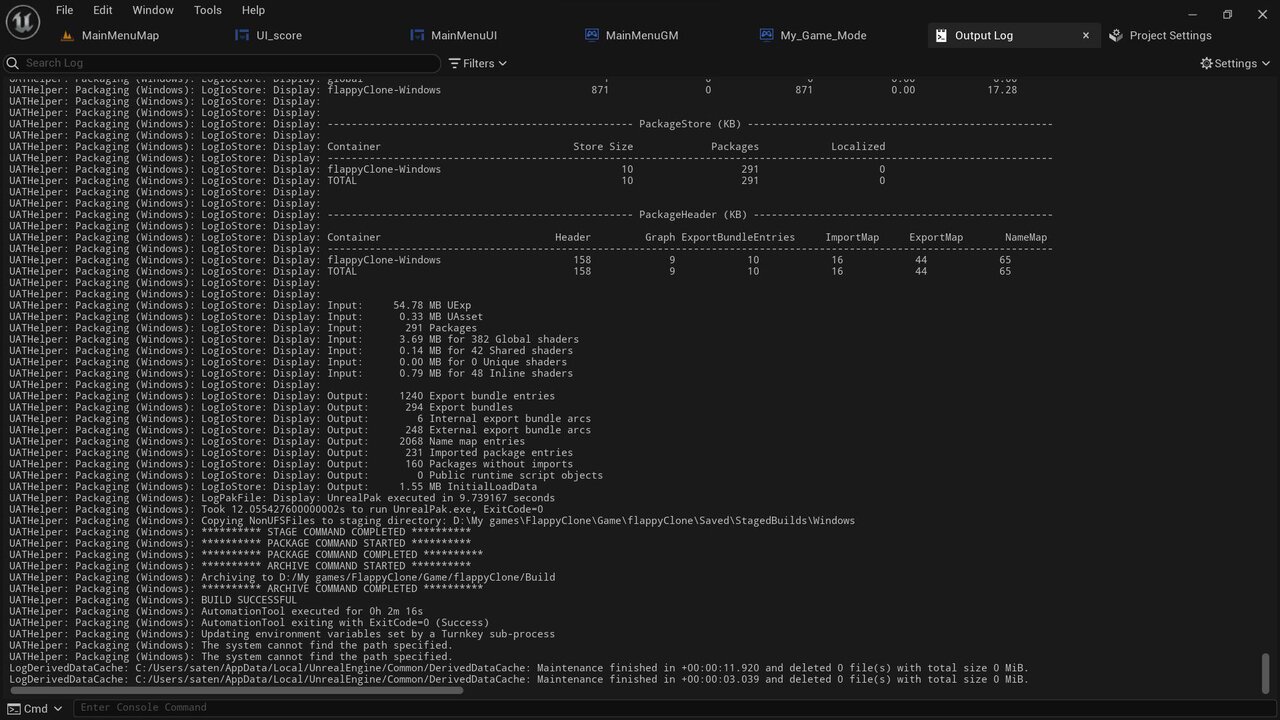Click the '48 Inline shaders' log line
1280x720 pixels.
[291, 373]
